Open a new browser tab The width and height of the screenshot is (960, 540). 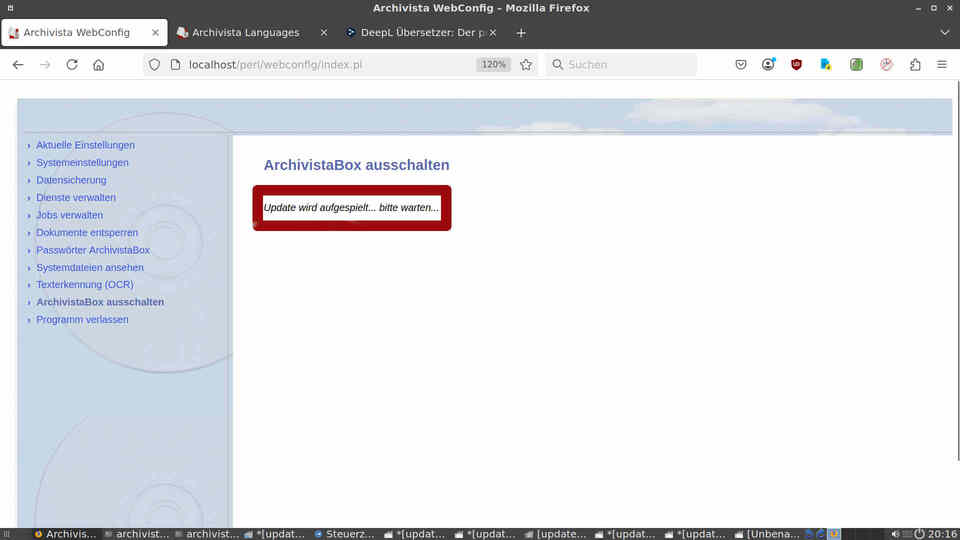click(521, 33)
